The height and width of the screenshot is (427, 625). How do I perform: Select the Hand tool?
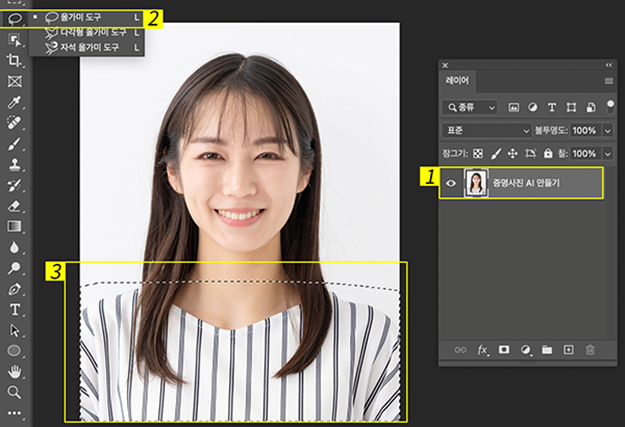tap(14, 371)
